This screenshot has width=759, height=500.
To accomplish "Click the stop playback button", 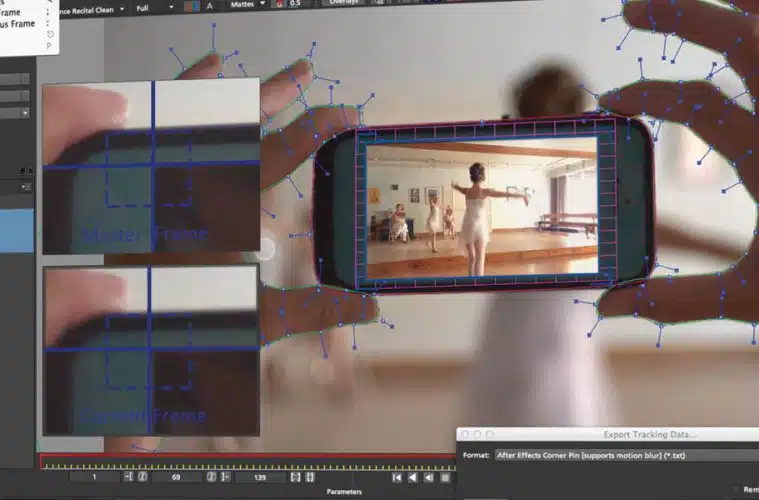I will point(444,478).
